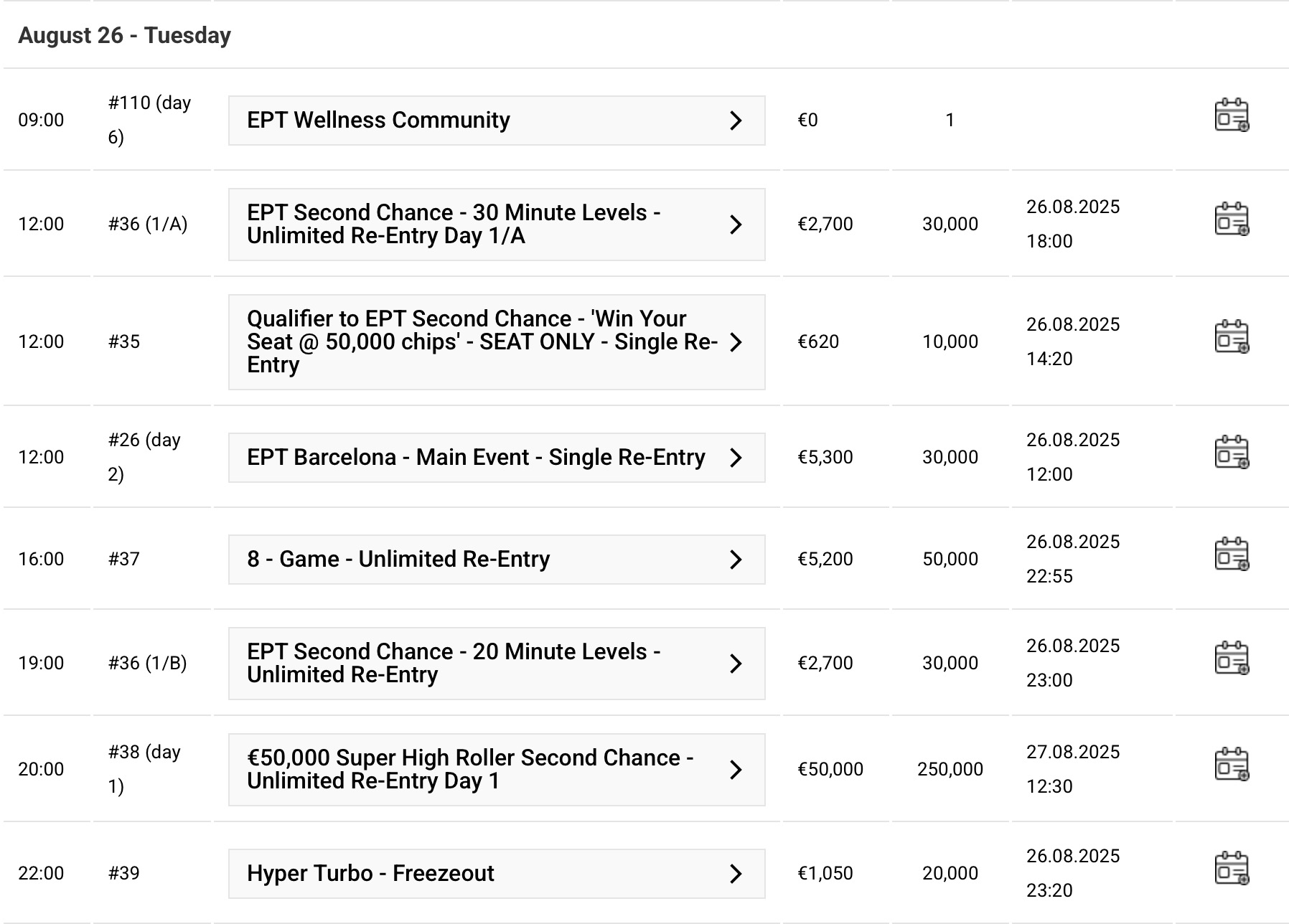Open €50,000 Super High Roller Second Chance

pos(469,769)
